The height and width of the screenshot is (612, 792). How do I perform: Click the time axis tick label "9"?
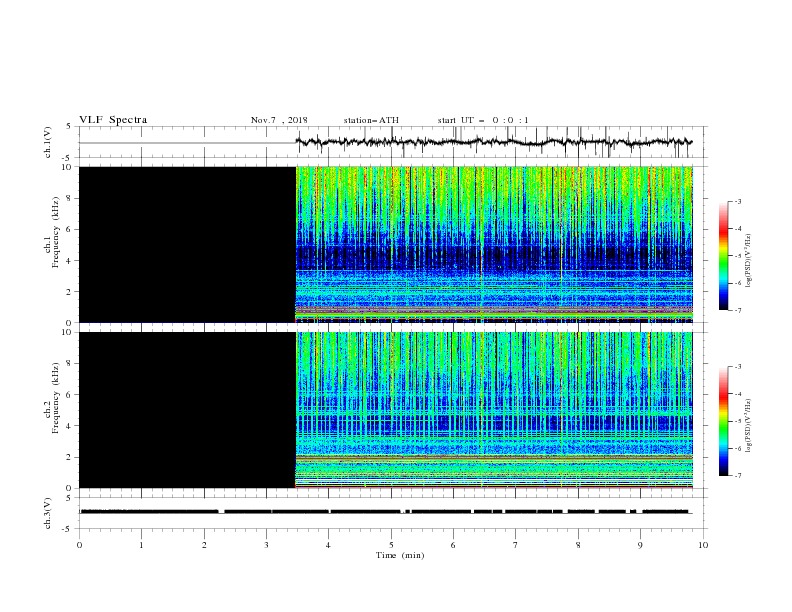(x=640, y=545)
